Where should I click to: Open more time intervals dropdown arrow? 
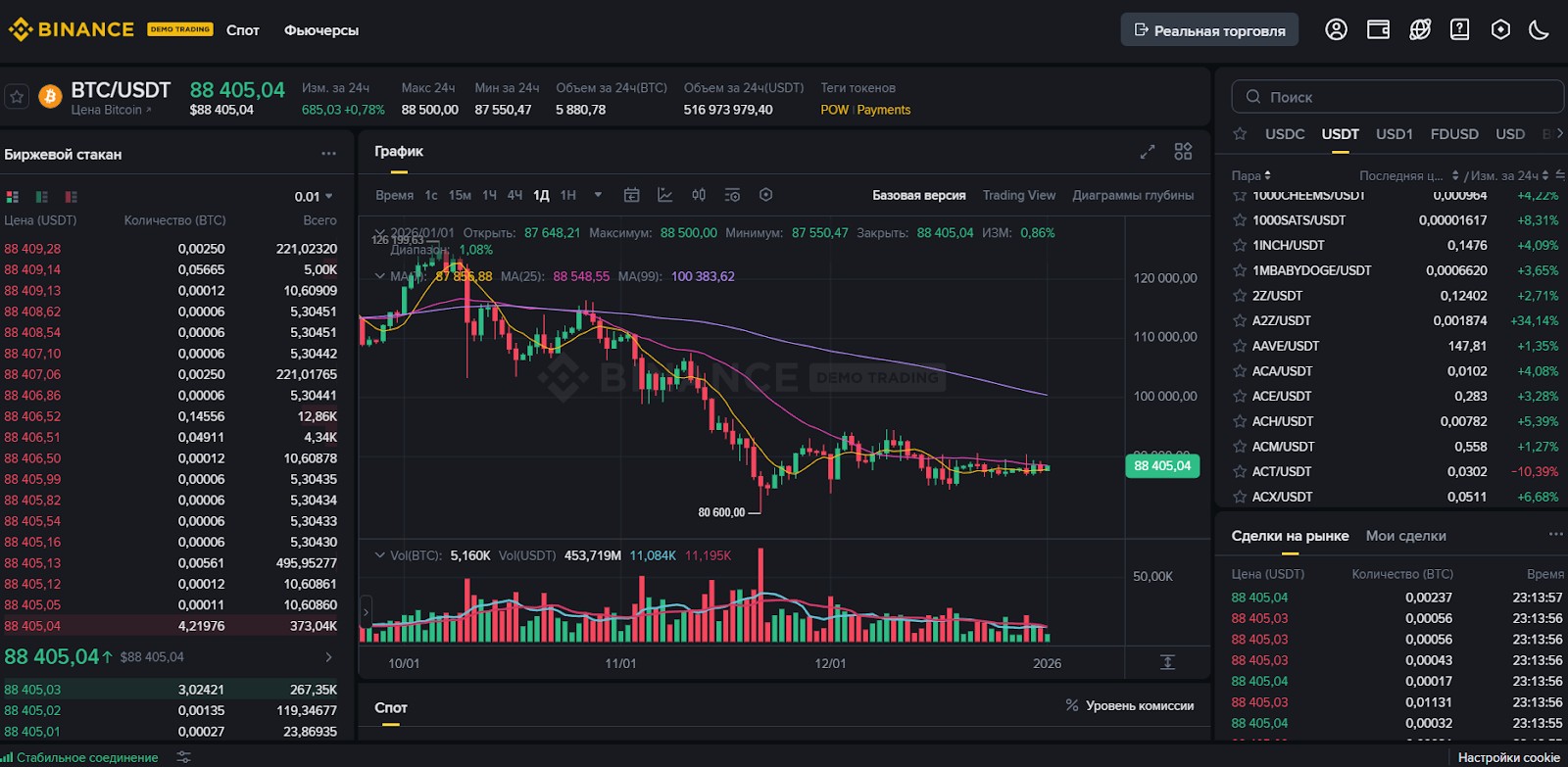[x=598, y=195]
